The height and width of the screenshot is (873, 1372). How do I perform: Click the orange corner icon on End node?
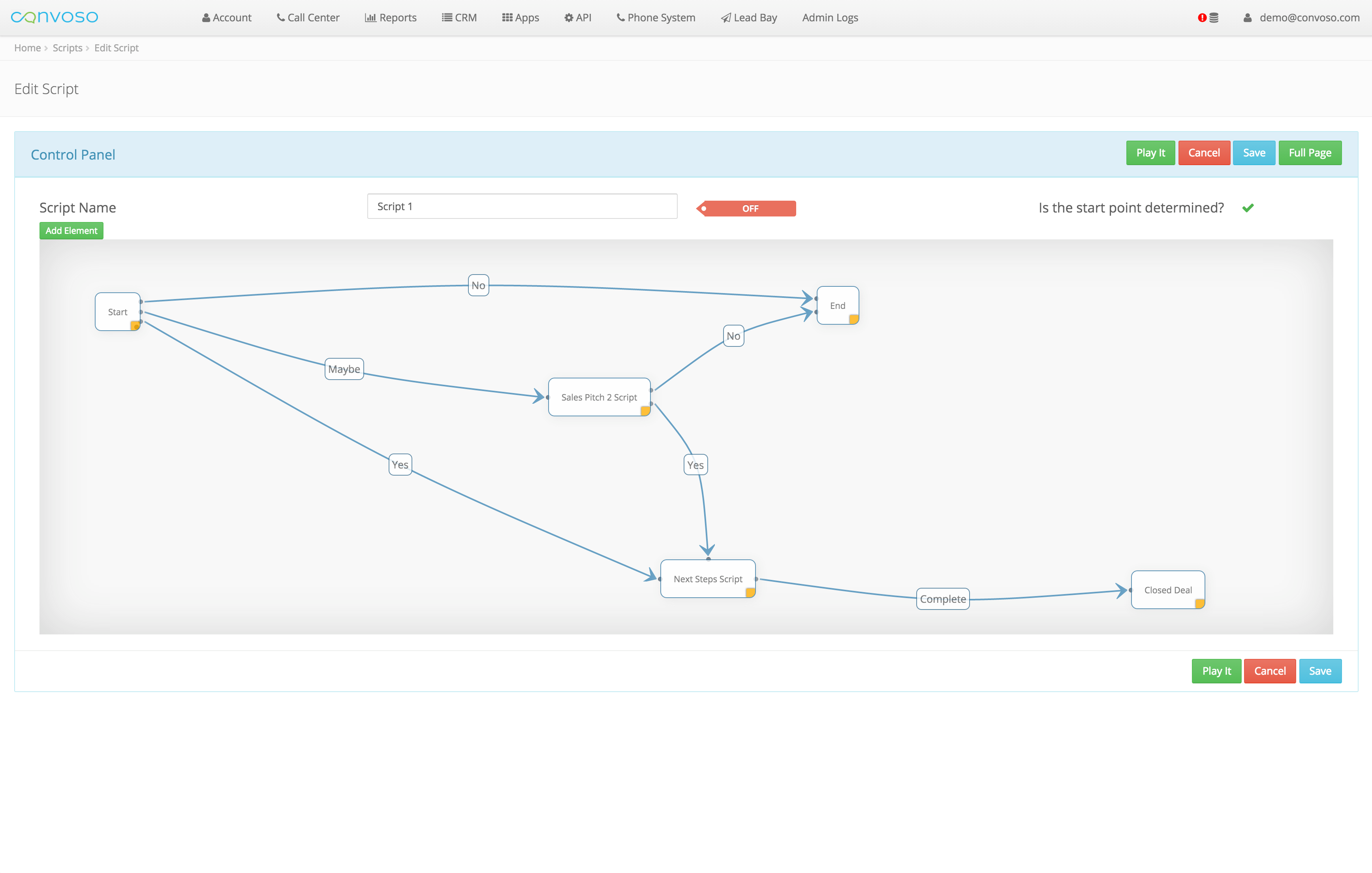coord(853,319)
